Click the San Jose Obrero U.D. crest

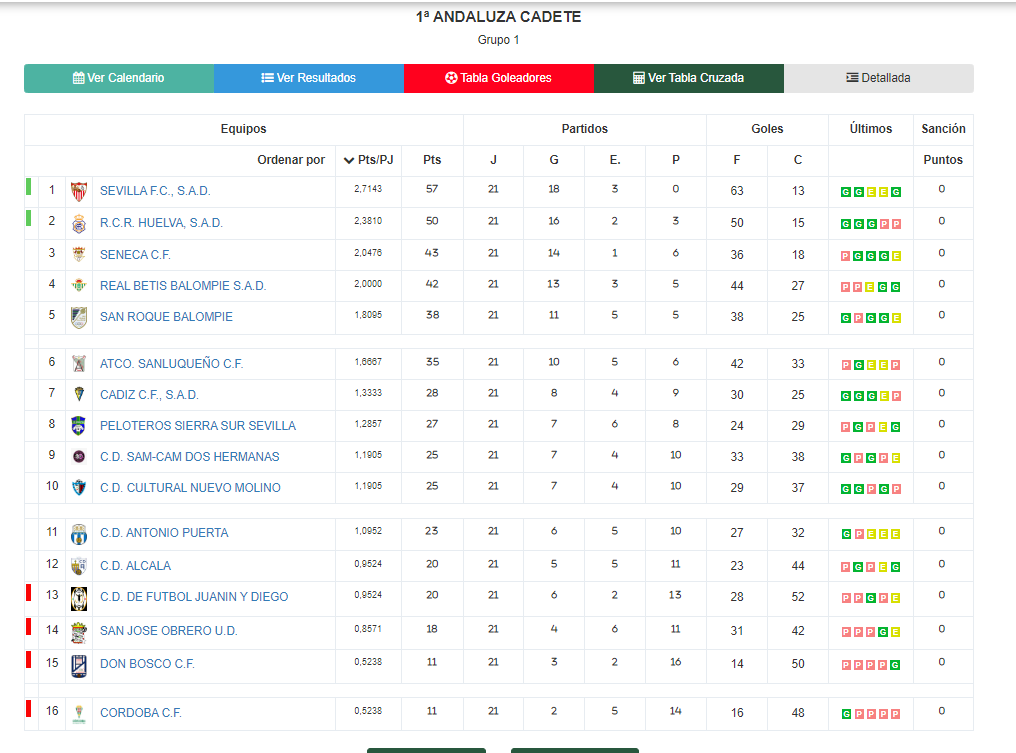coord(79,632)
